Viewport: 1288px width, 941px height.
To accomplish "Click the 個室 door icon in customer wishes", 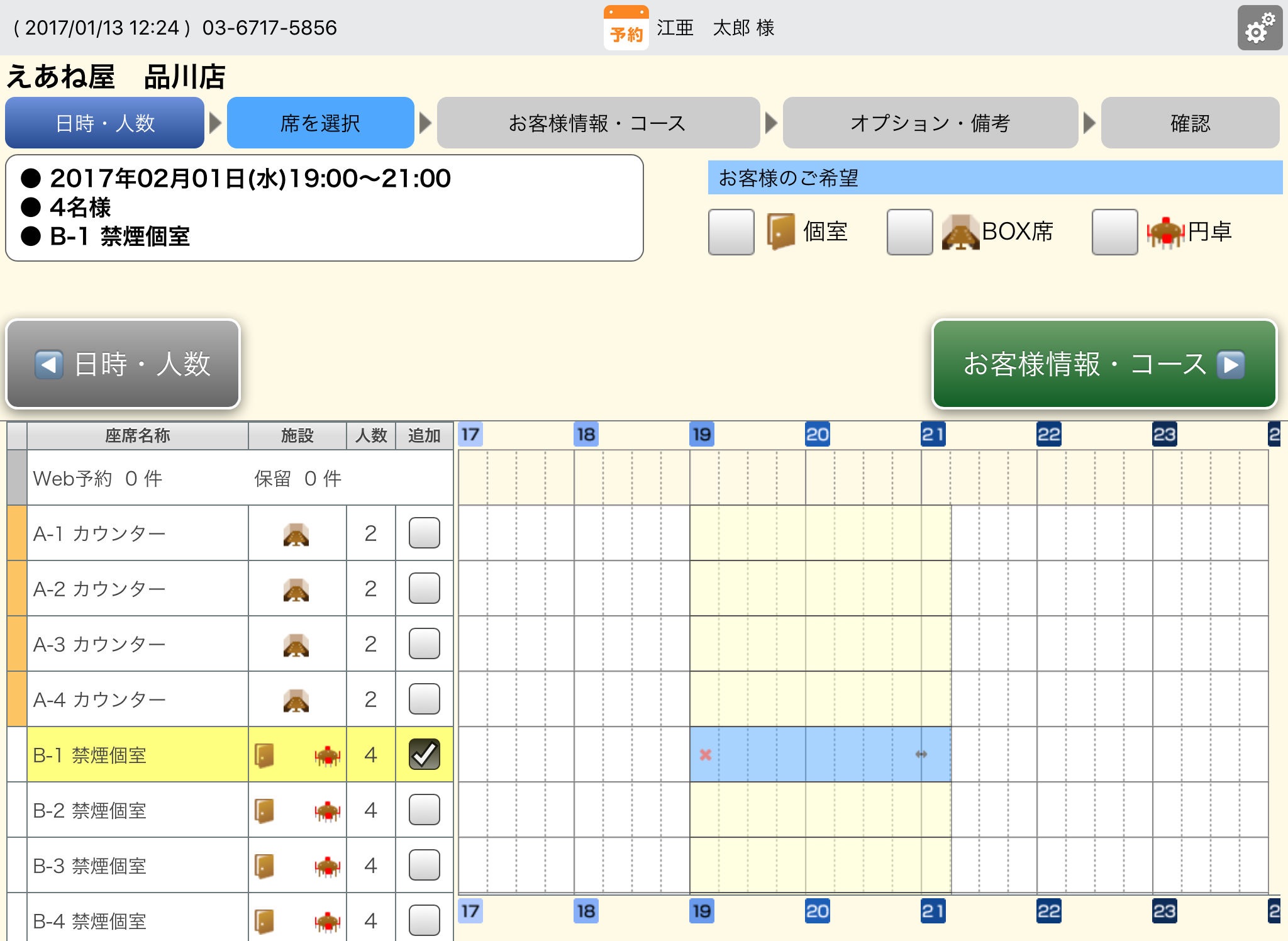I will coord(780,231).
